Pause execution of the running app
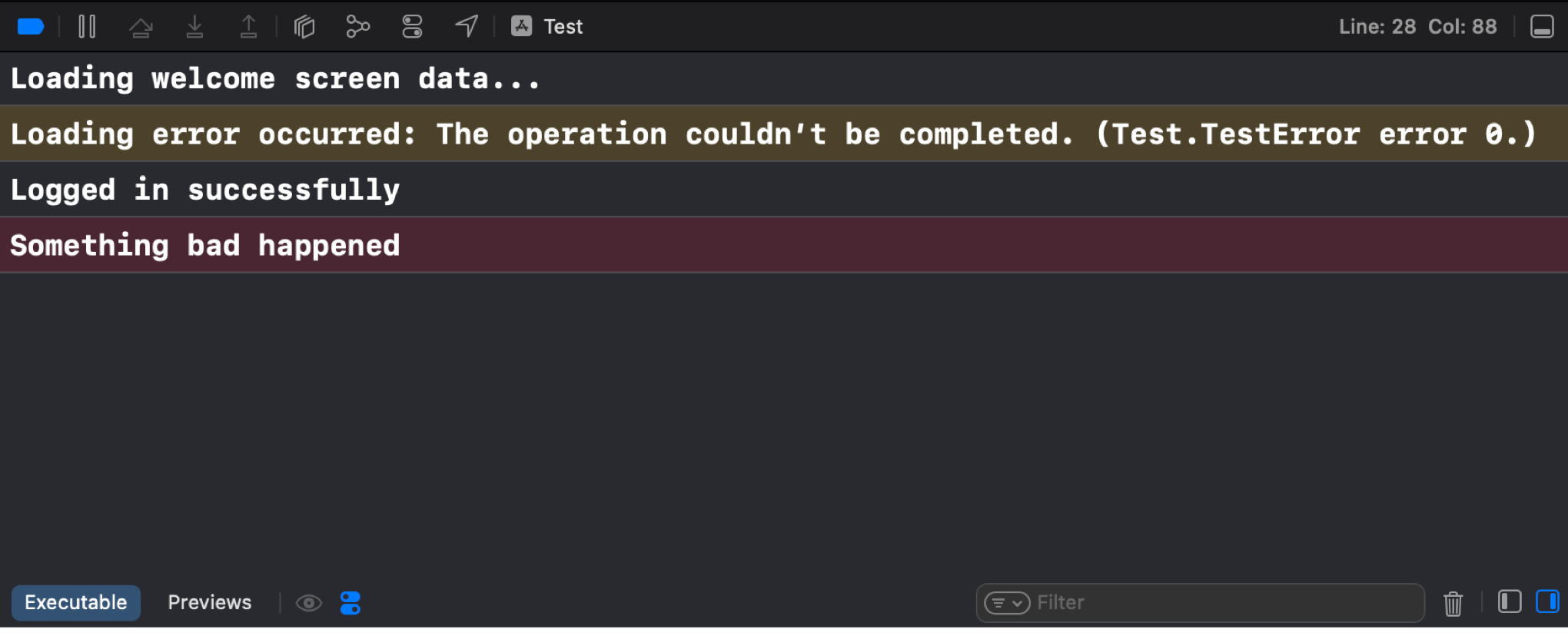Screen dimensions: 1568x636 click(x=87, y=25)
